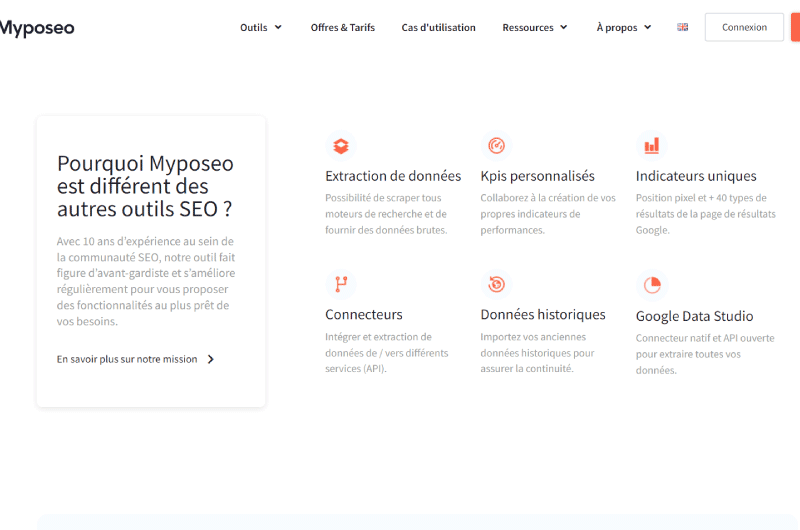Click the Connecteurs branch icon
Viewport: 800px width, 530px height.
[341, 284]
